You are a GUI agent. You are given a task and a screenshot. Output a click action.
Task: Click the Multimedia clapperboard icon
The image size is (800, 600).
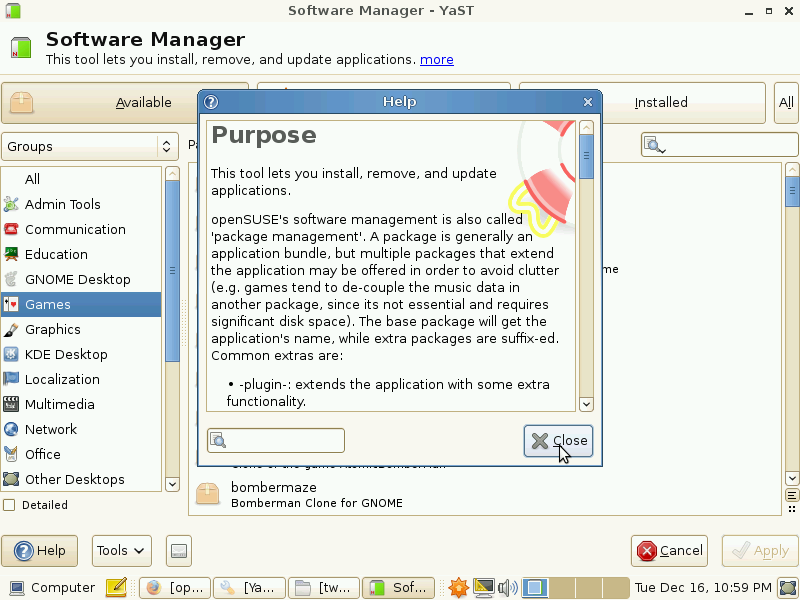pyautogui.click(x=11, y=405)
